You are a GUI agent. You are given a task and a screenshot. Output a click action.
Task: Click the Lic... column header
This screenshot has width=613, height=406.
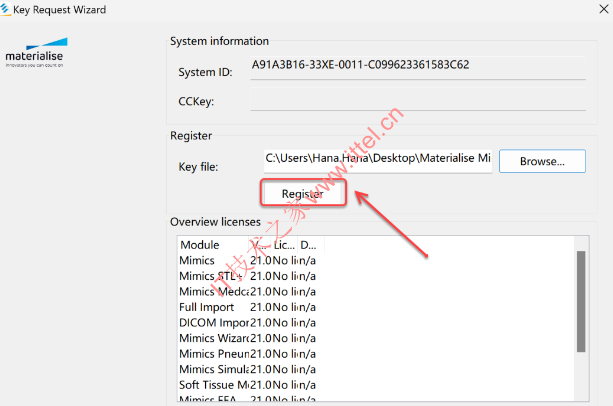pos(284,245)
